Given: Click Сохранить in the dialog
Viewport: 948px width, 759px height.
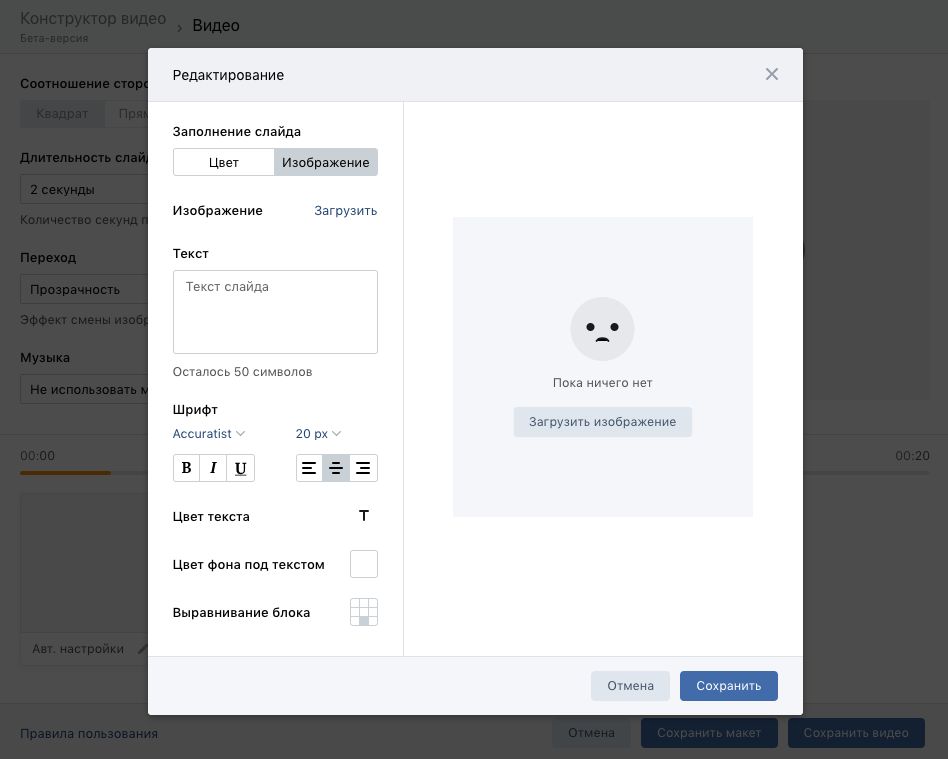Looking at the screenshot, I should (x=728, y=686).
